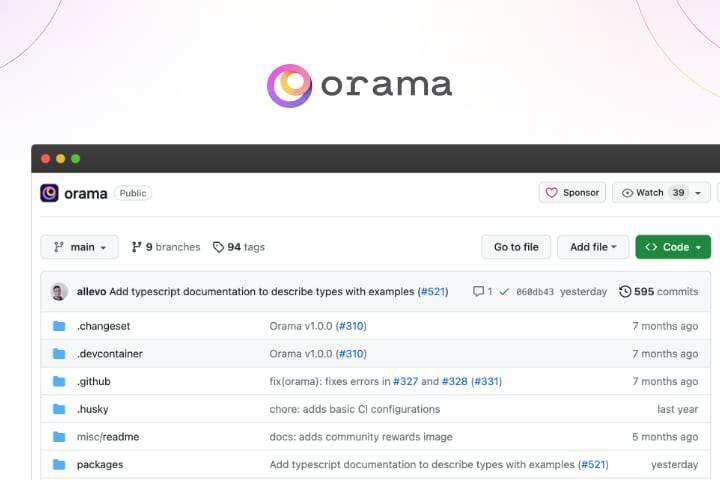Image resolution: width=720 pixels, height=480 pixels.
Task: Expand the Add file dropdown
Action: coord(593,247)
